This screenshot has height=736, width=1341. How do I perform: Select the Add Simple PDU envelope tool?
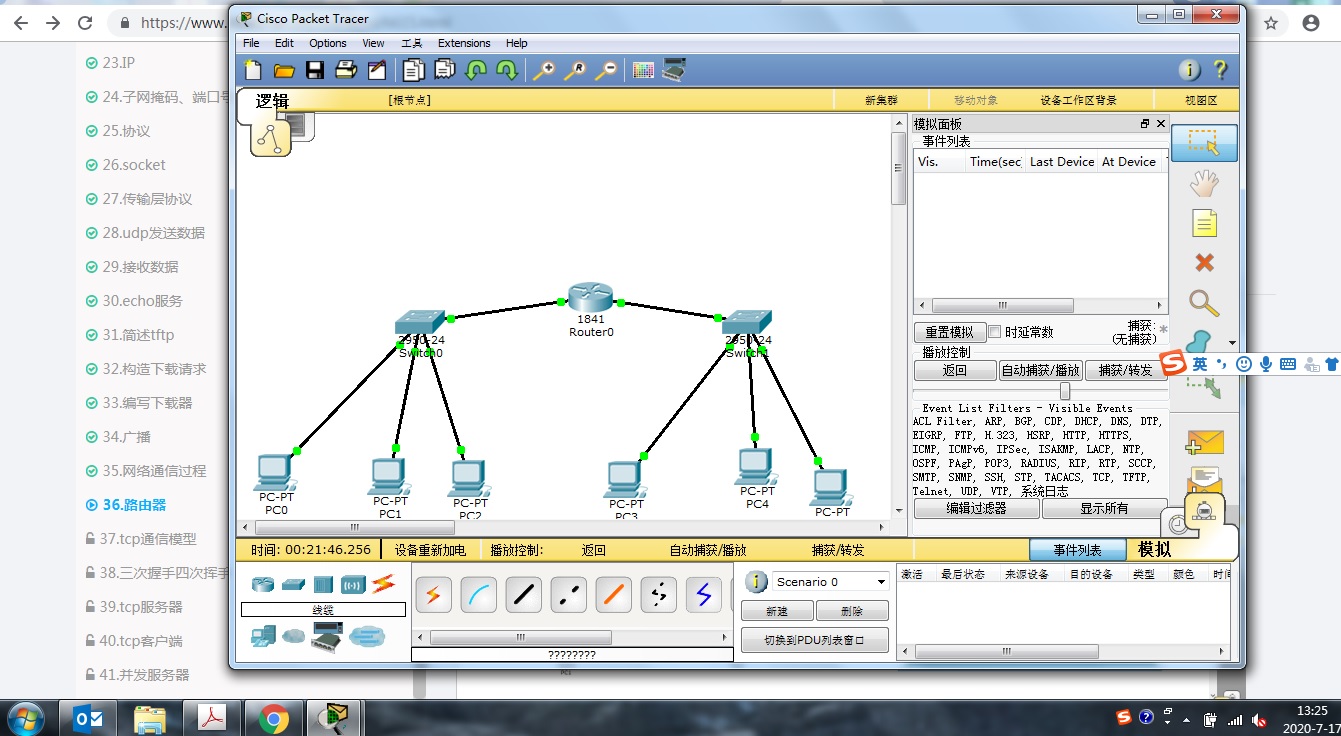(1204, 441)
